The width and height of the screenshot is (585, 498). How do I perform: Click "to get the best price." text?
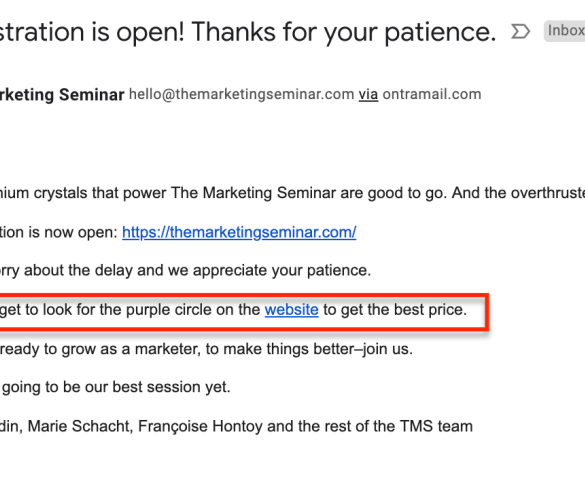[395, 310]
